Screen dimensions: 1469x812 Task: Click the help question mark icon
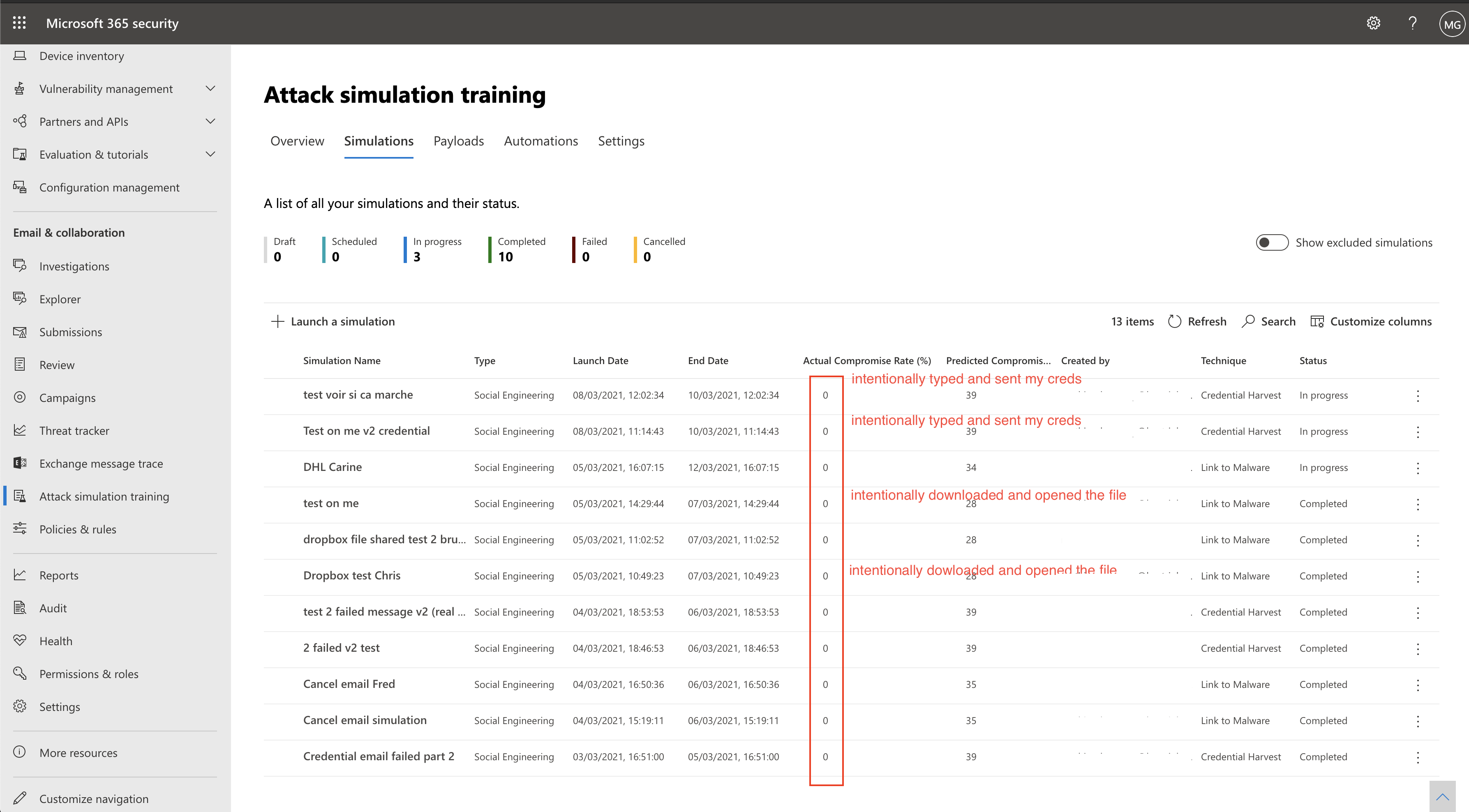coord(1412,23)
